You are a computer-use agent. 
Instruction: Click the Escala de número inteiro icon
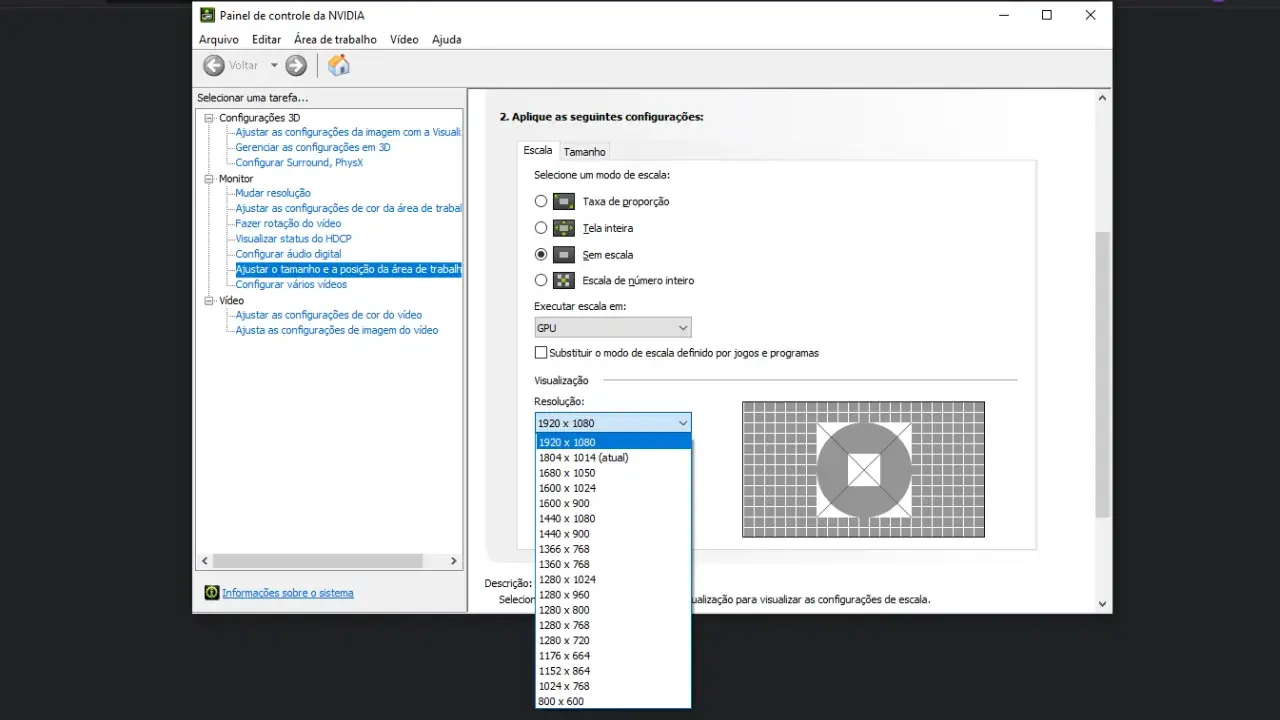point(564,281)
